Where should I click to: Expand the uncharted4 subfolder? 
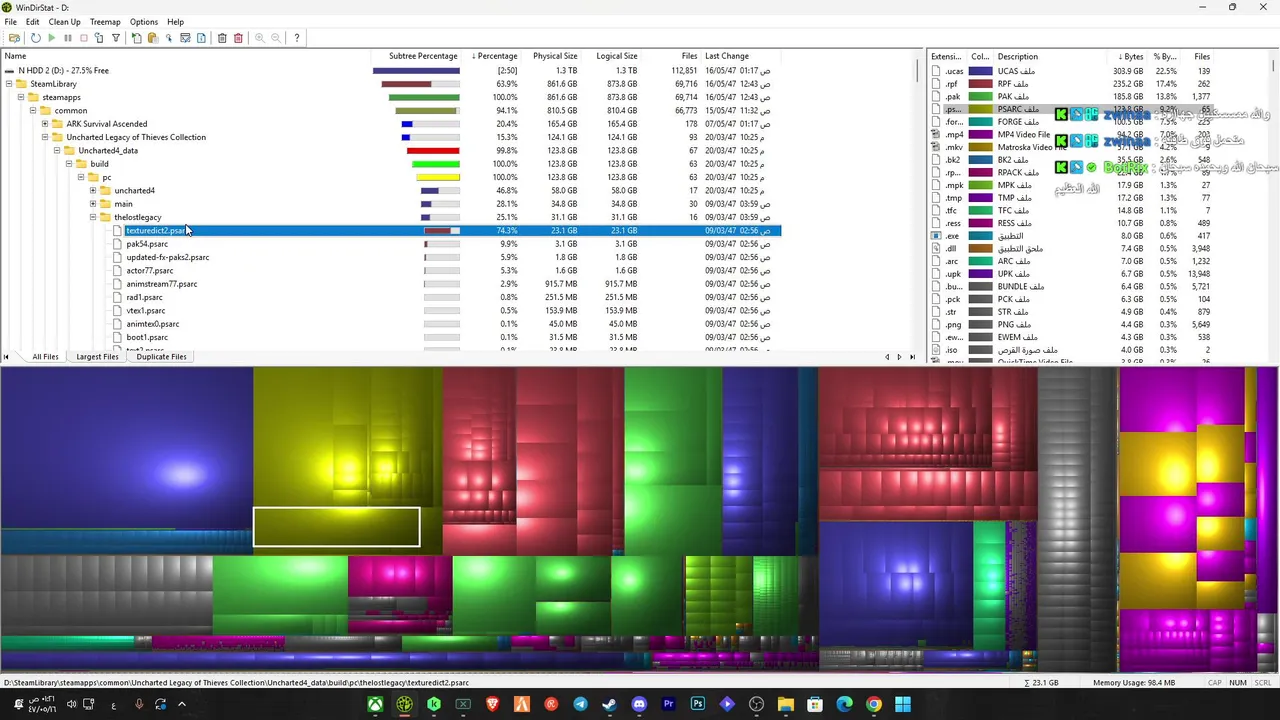click(x=93, y=190)
